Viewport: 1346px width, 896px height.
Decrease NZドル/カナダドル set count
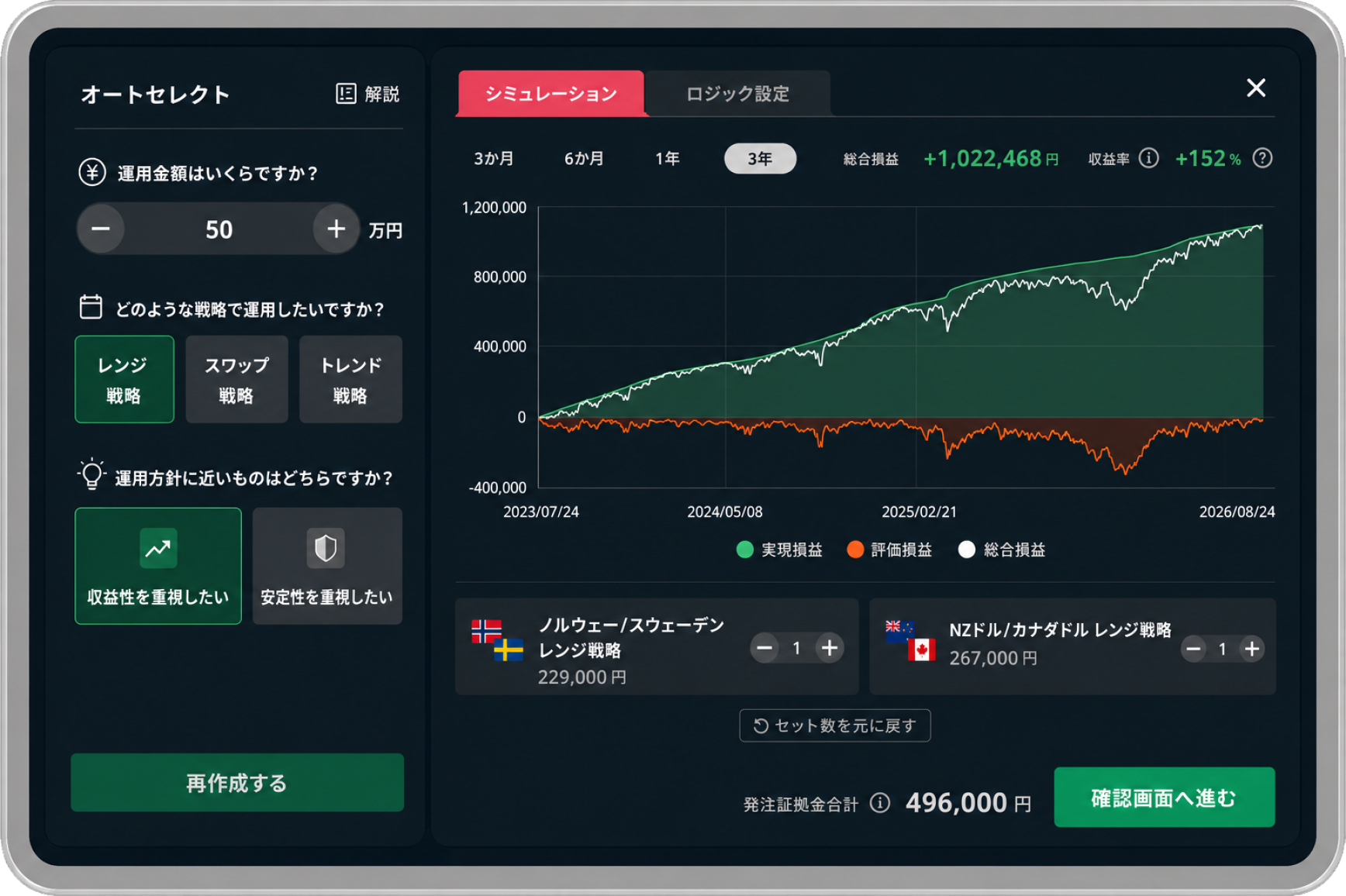[1193, 649]
